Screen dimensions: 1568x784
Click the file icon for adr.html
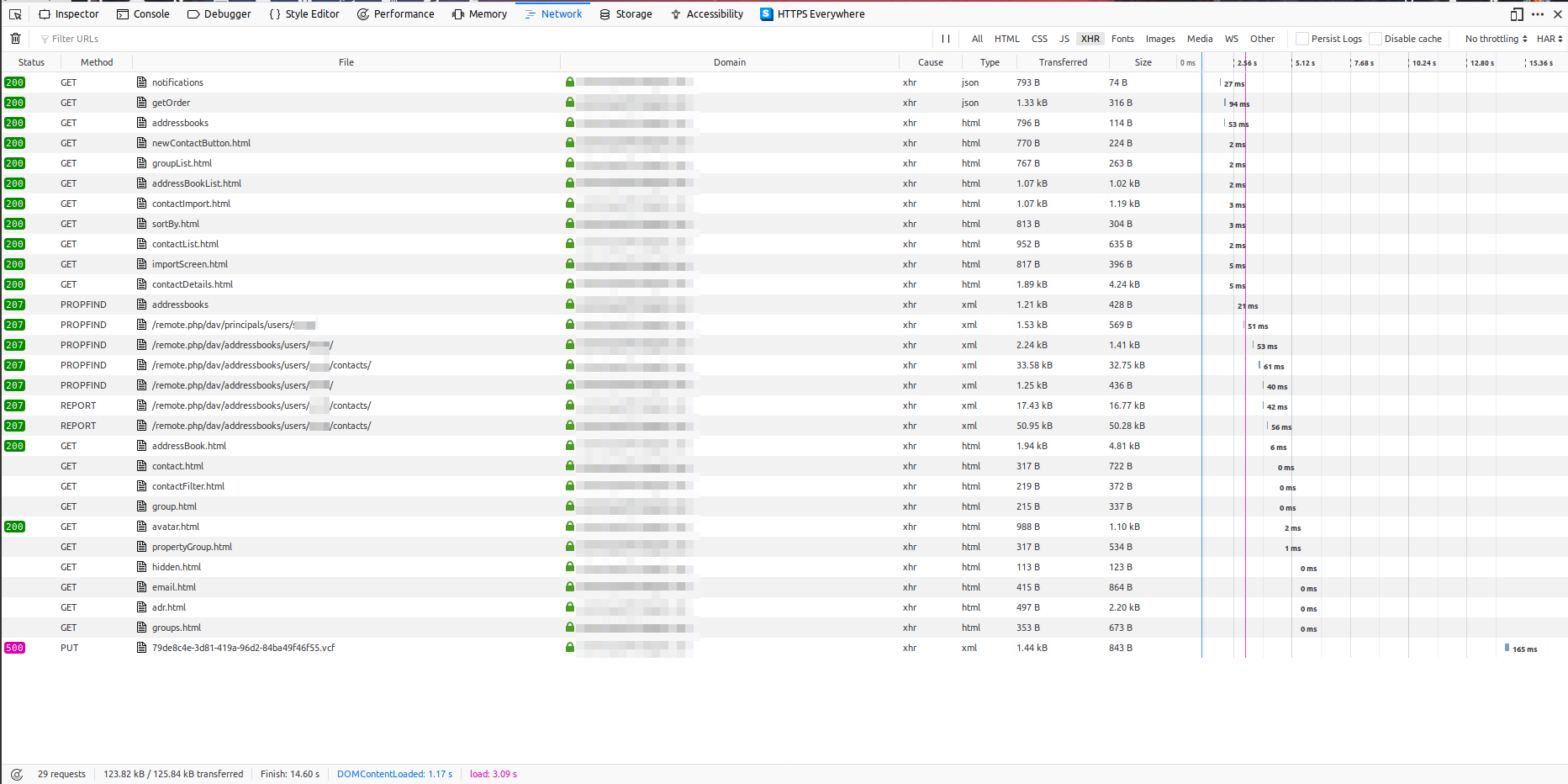pos(142,607)
